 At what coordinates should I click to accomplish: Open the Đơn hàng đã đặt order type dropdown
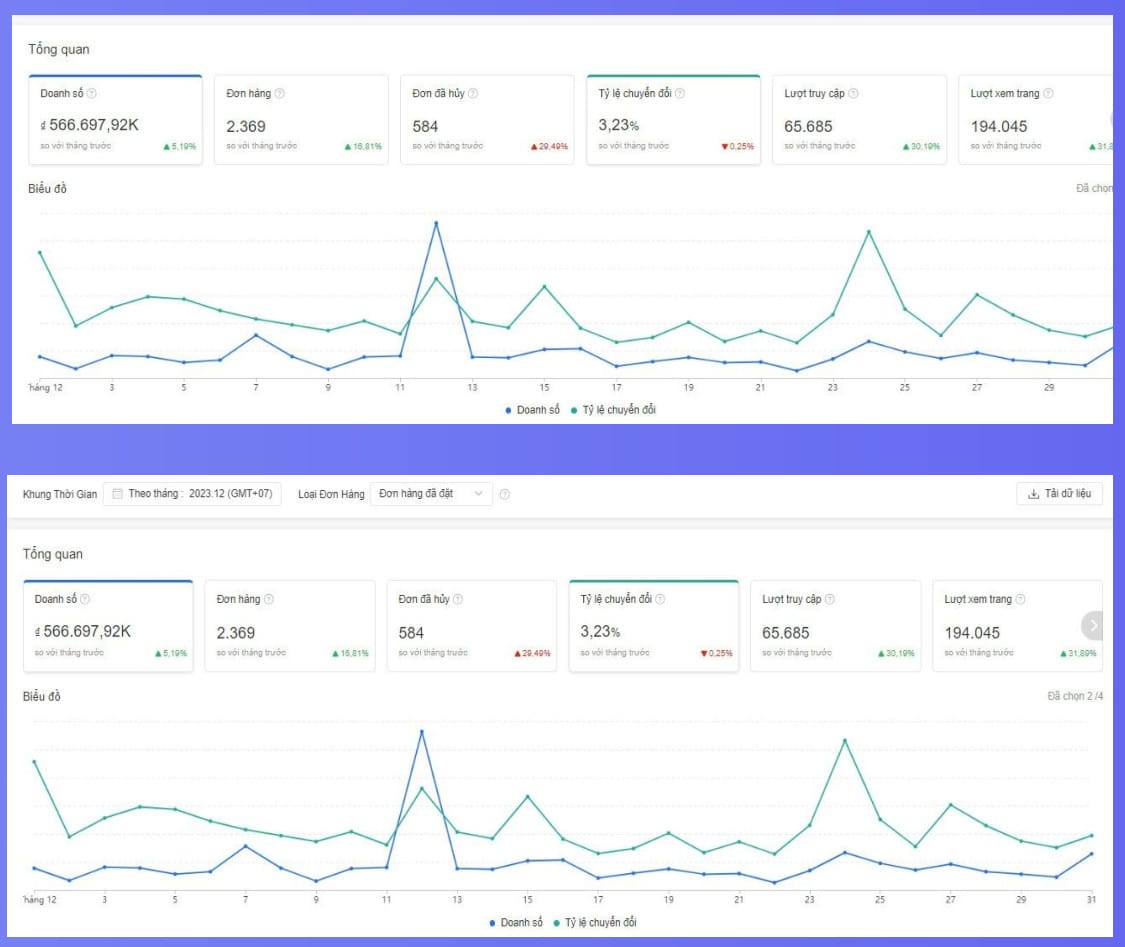click(431, 494)
